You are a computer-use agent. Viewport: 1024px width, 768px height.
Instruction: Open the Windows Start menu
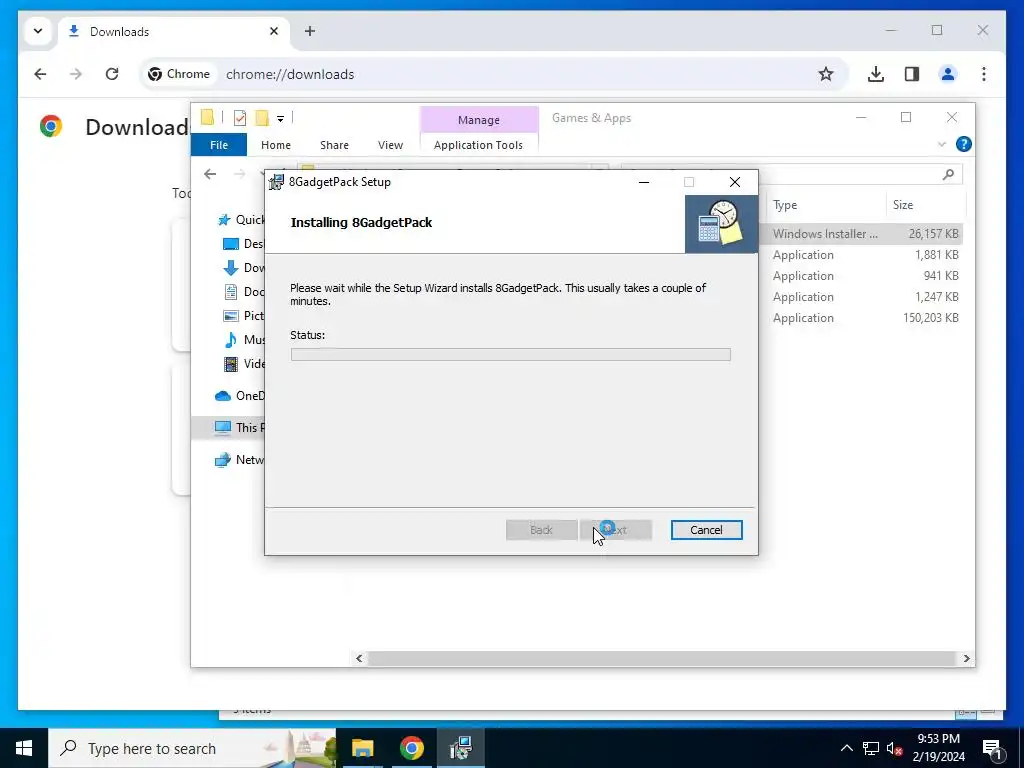coord(24,748)
